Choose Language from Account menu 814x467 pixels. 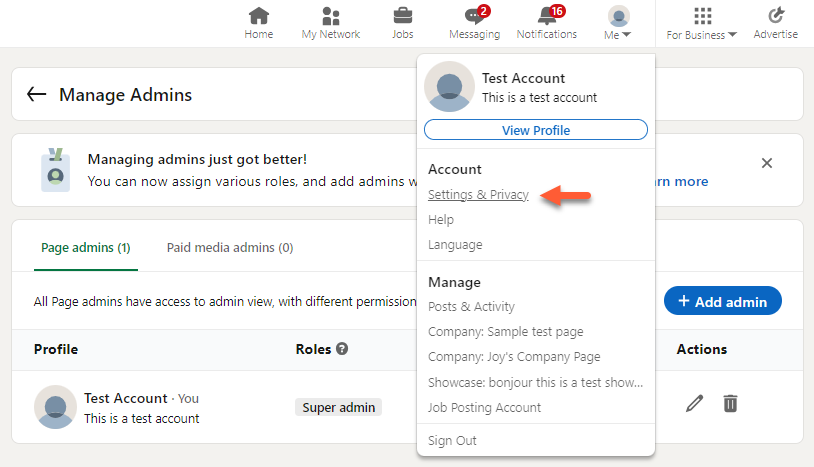455,245
